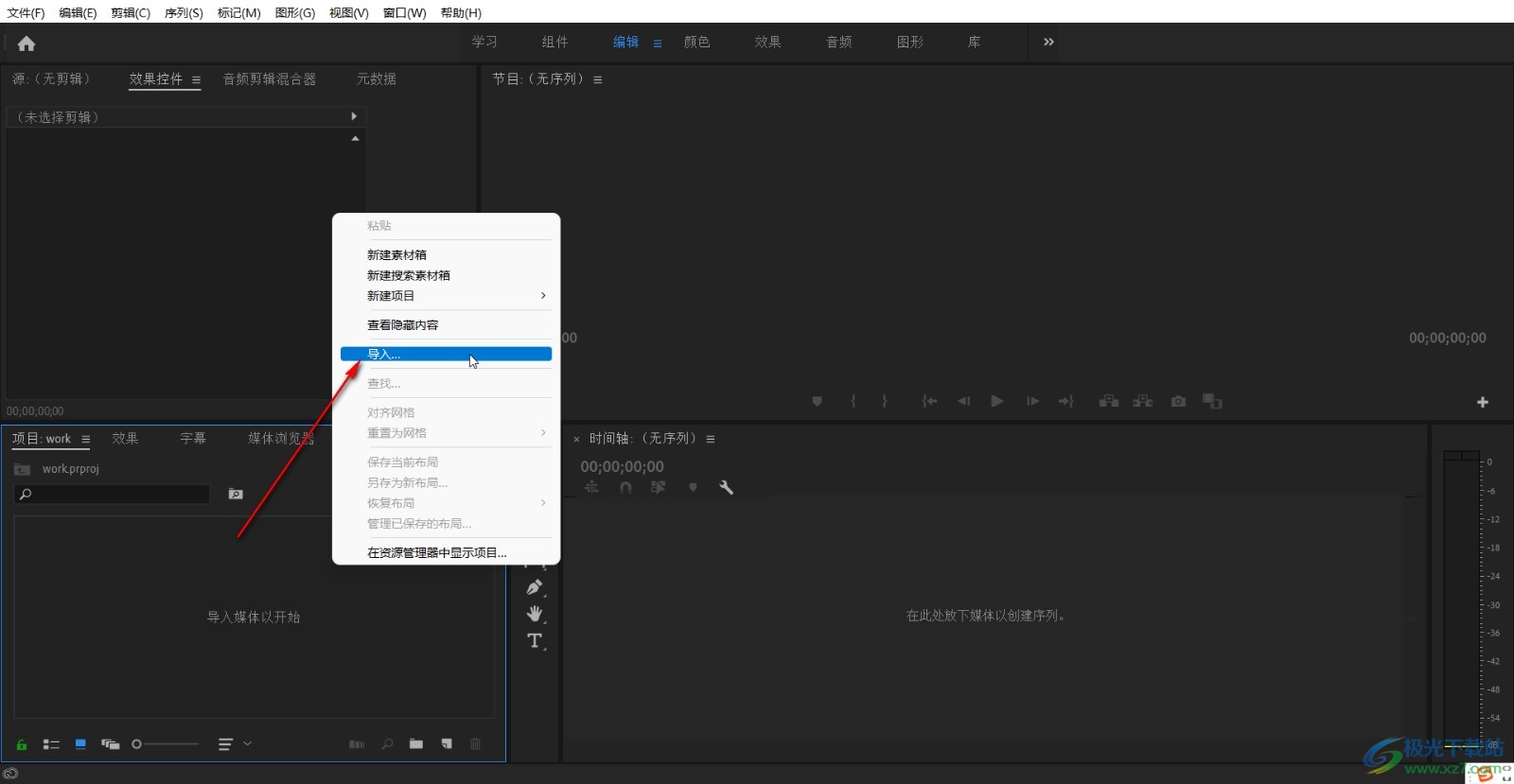
Task: Select the Pen tool
Action: [535, 587]
